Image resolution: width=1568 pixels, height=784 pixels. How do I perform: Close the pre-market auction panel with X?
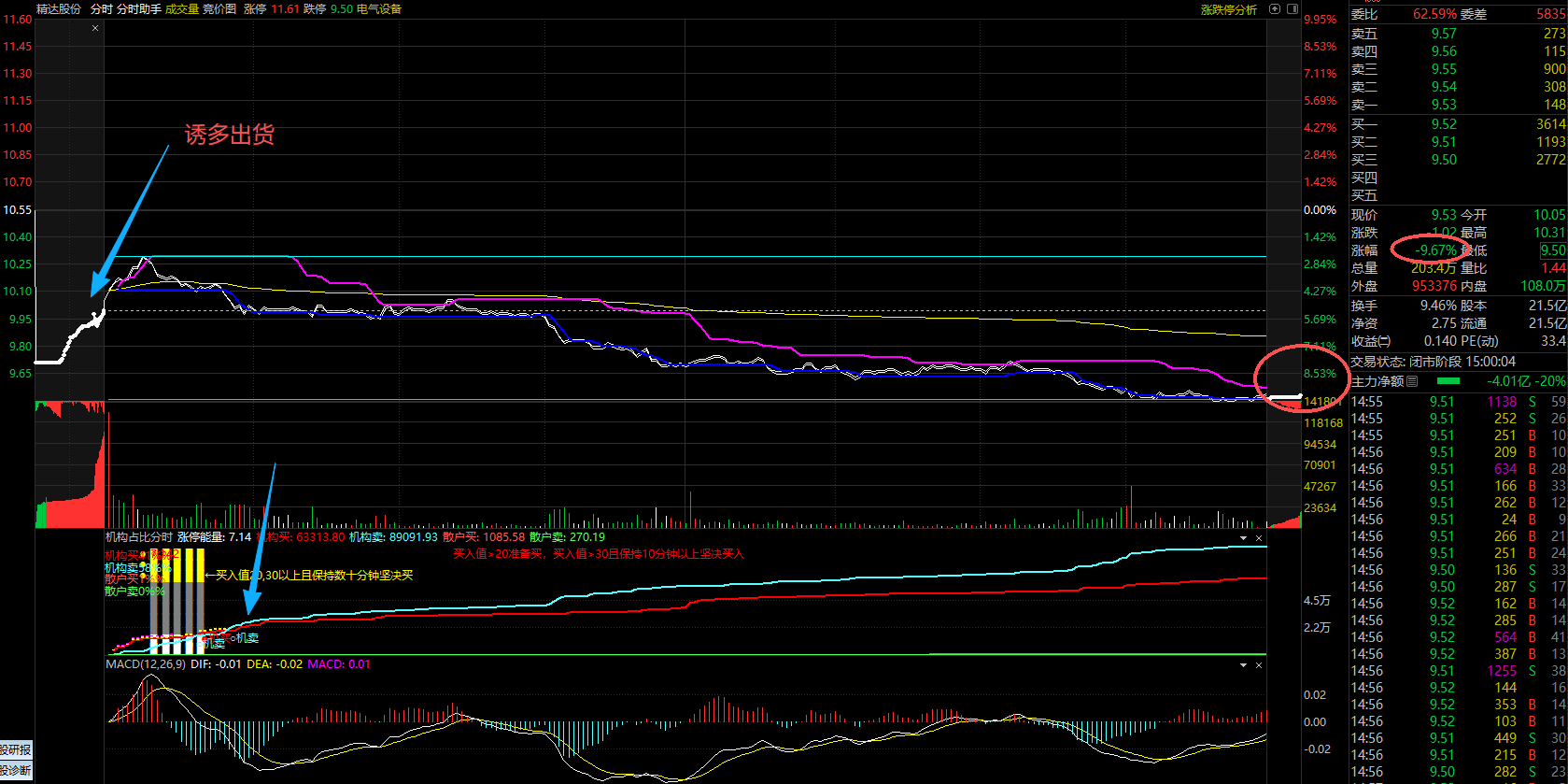coord(95,29)
